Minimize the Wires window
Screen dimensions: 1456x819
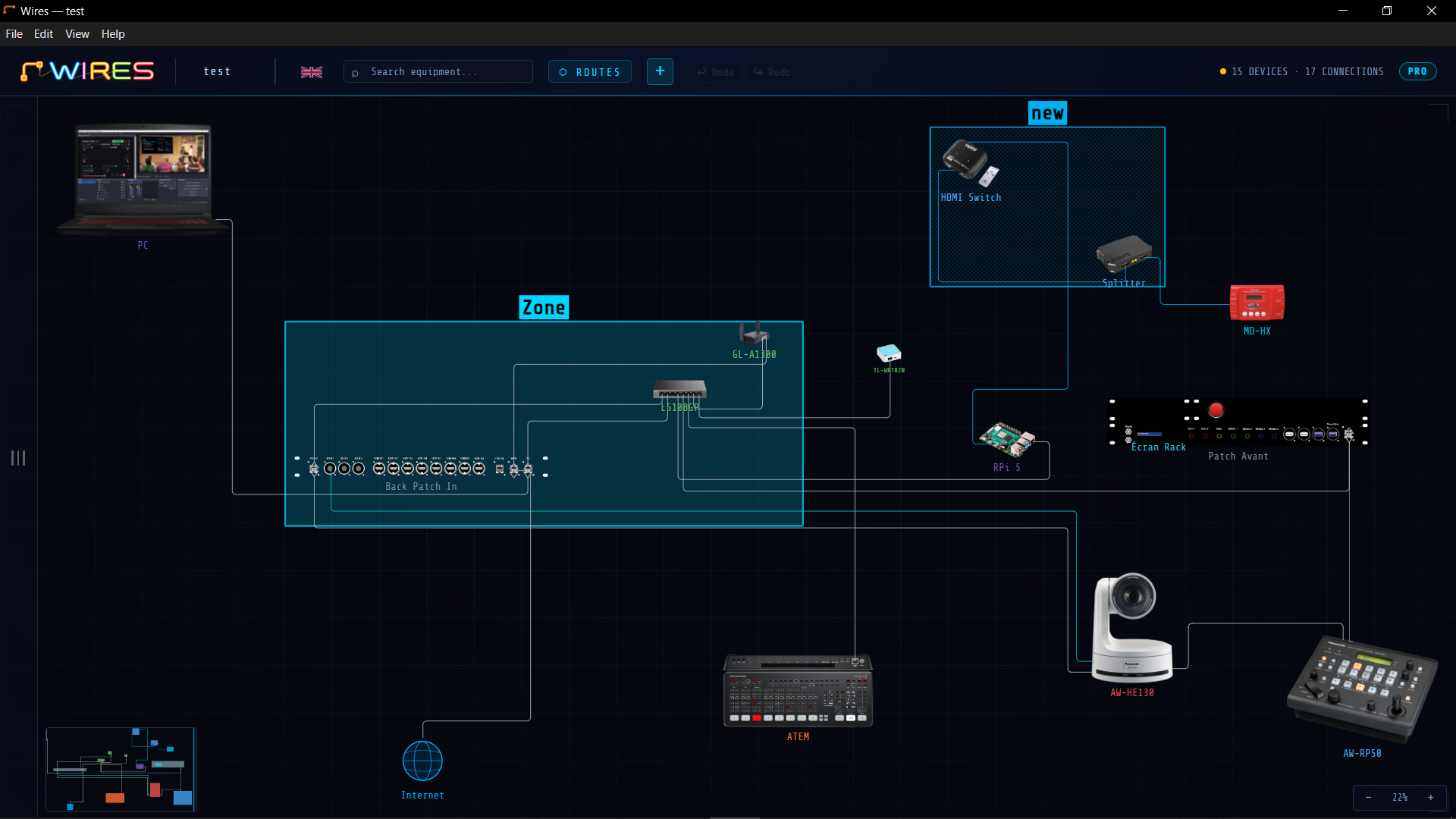coord(1343,11)
